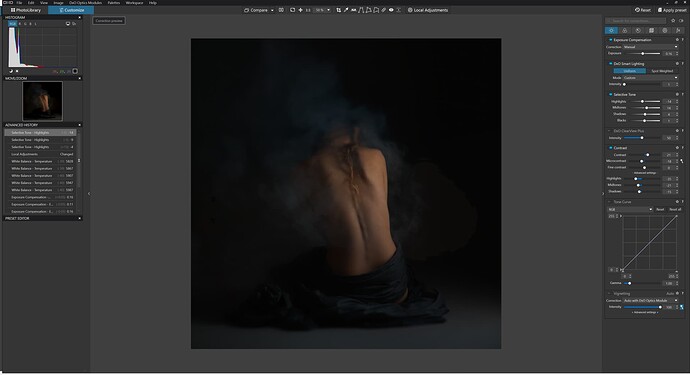Open the File menu
The width and height of the screenshot is (690, 375).
click(x=19, y=3)
